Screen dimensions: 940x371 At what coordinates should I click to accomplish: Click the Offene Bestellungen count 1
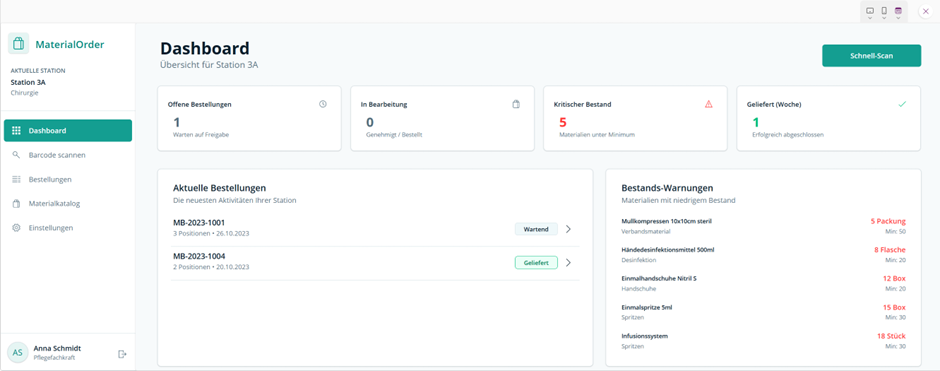click(x=176, y=122)
